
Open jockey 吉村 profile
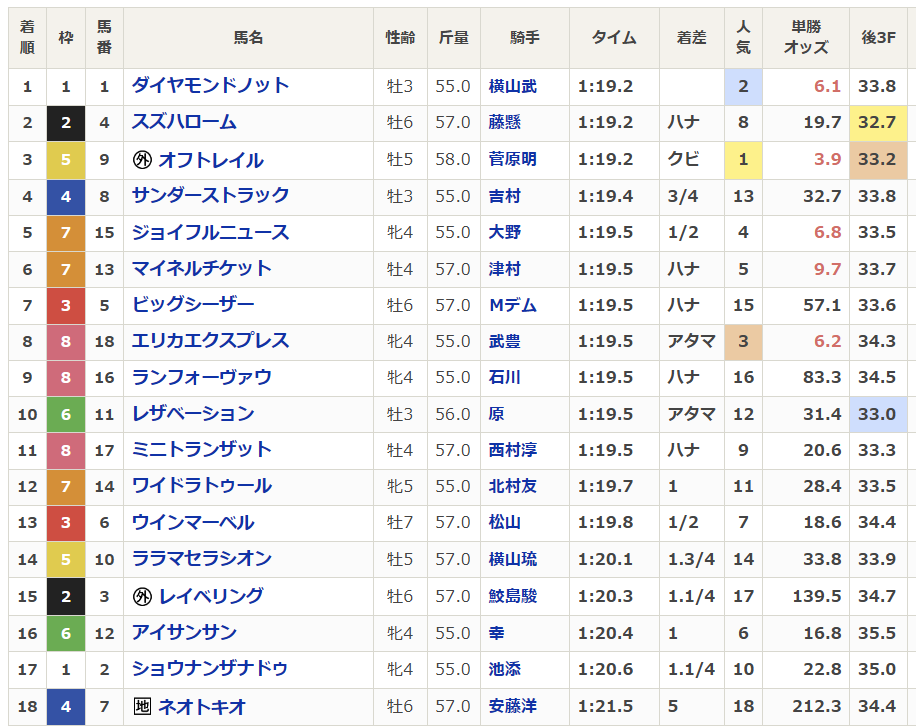coord(505,196)
